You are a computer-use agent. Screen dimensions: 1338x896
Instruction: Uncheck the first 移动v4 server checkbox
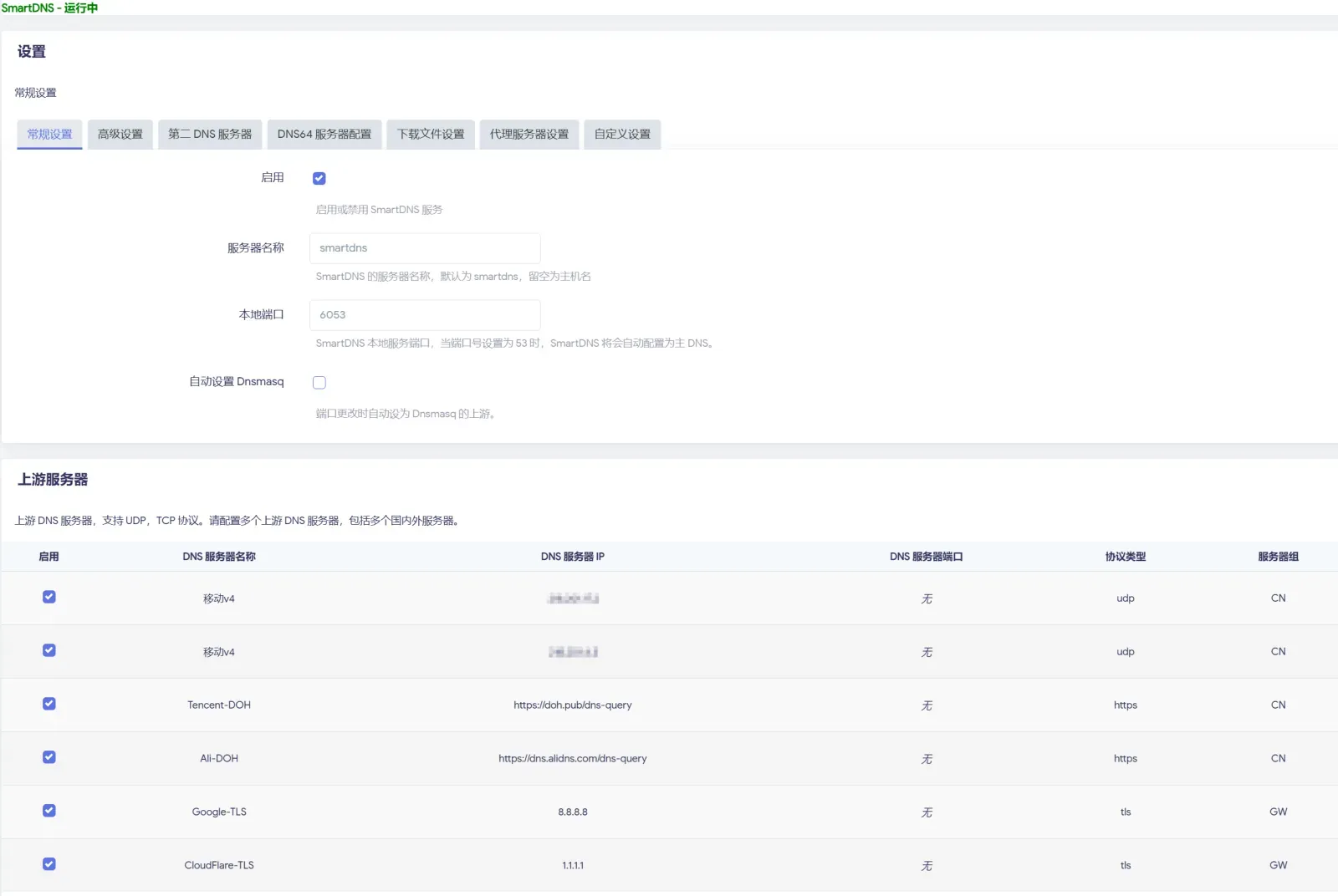(x=49, y=597)
